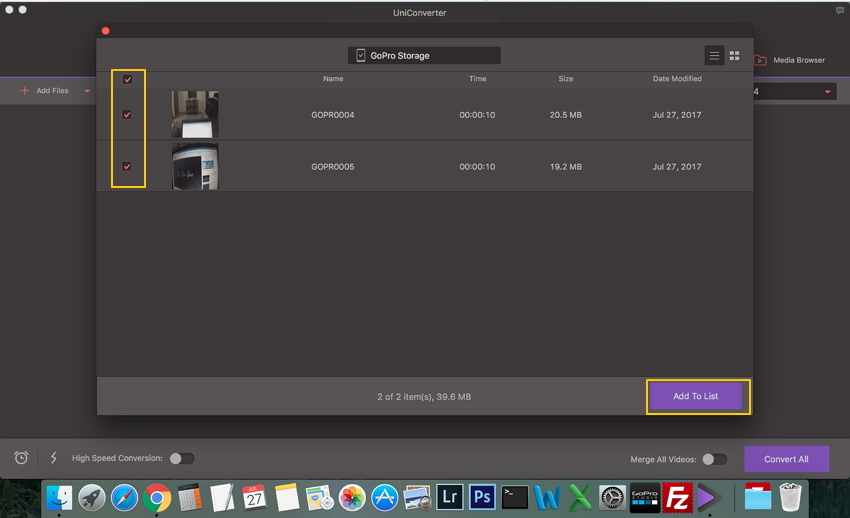The width and height of the screenshot is (850, 518).
Task: Click the GOPR0005 file name
Action: [x=332, y=167]
